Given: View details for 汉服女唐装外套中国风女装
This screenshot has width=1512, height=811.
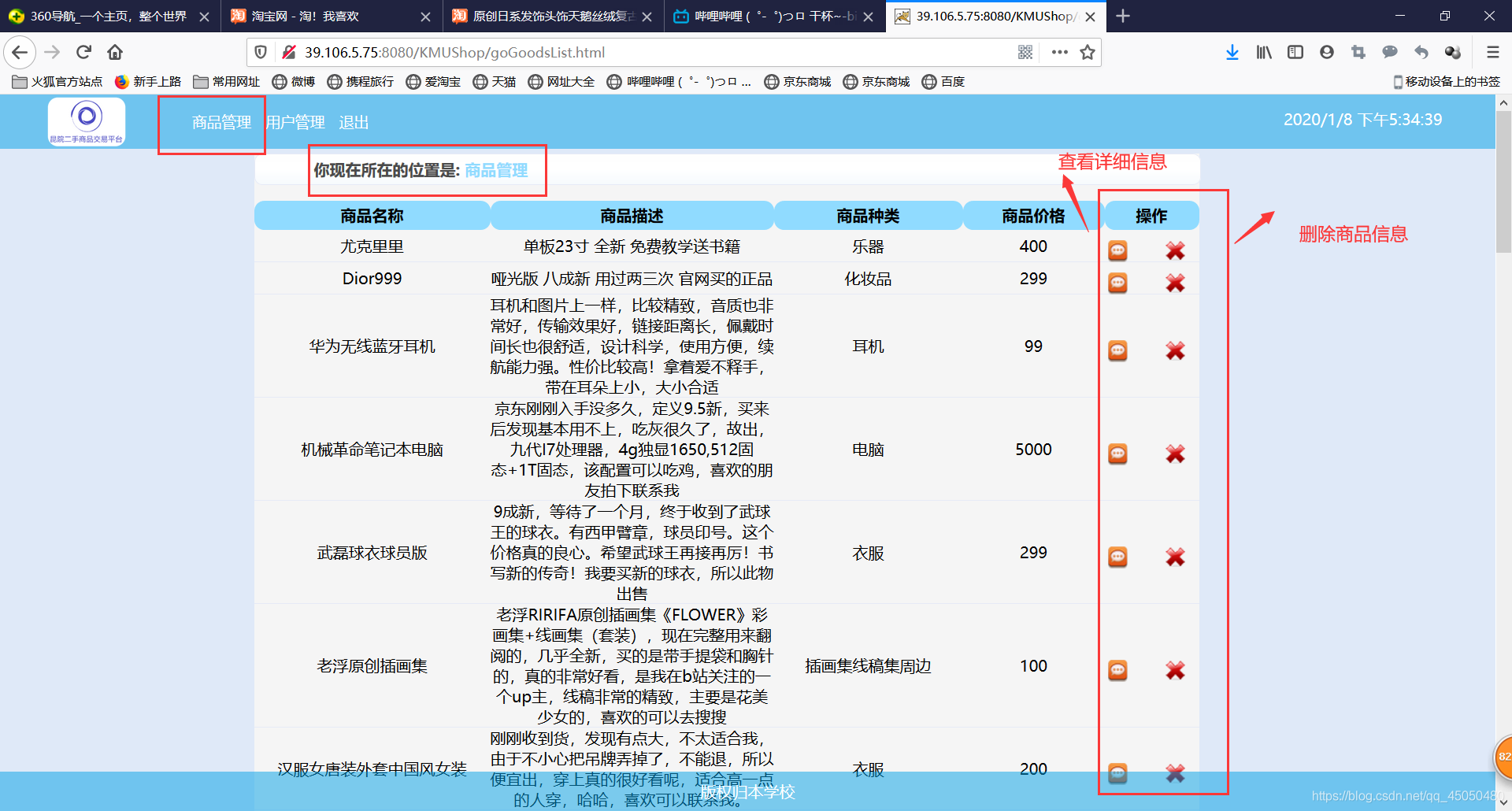Looking at the screenshot, I should 1117,773.
